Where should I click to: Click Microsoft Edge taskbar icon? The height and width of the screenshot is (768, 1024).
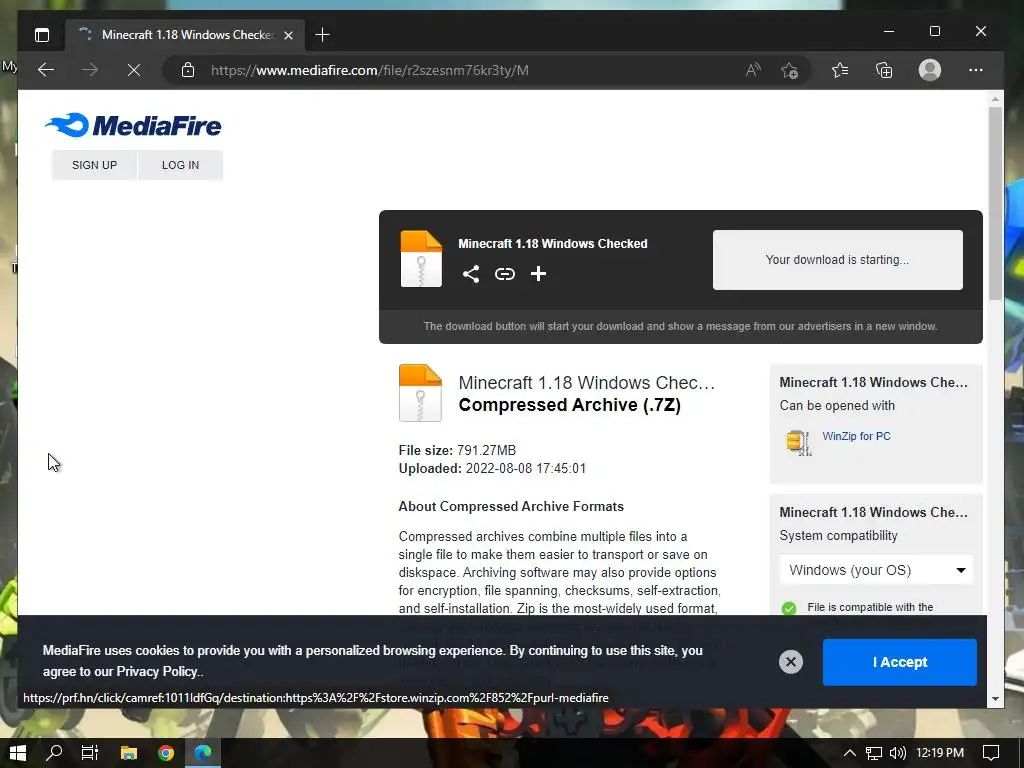(203, 753)
